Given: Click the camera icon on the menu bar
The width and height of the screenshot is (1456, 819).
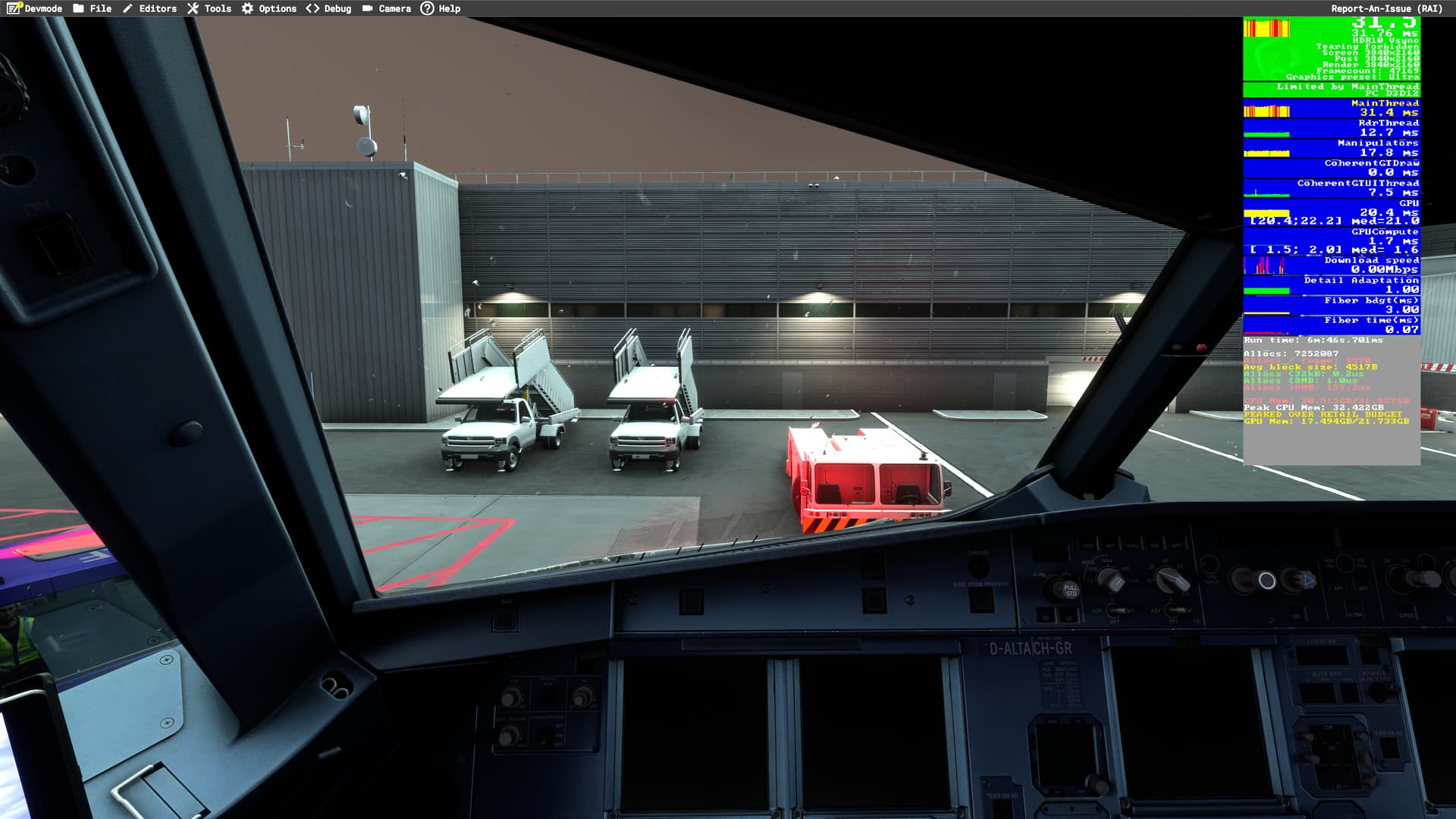Looking at the screenshot, I should coord(366,8).
